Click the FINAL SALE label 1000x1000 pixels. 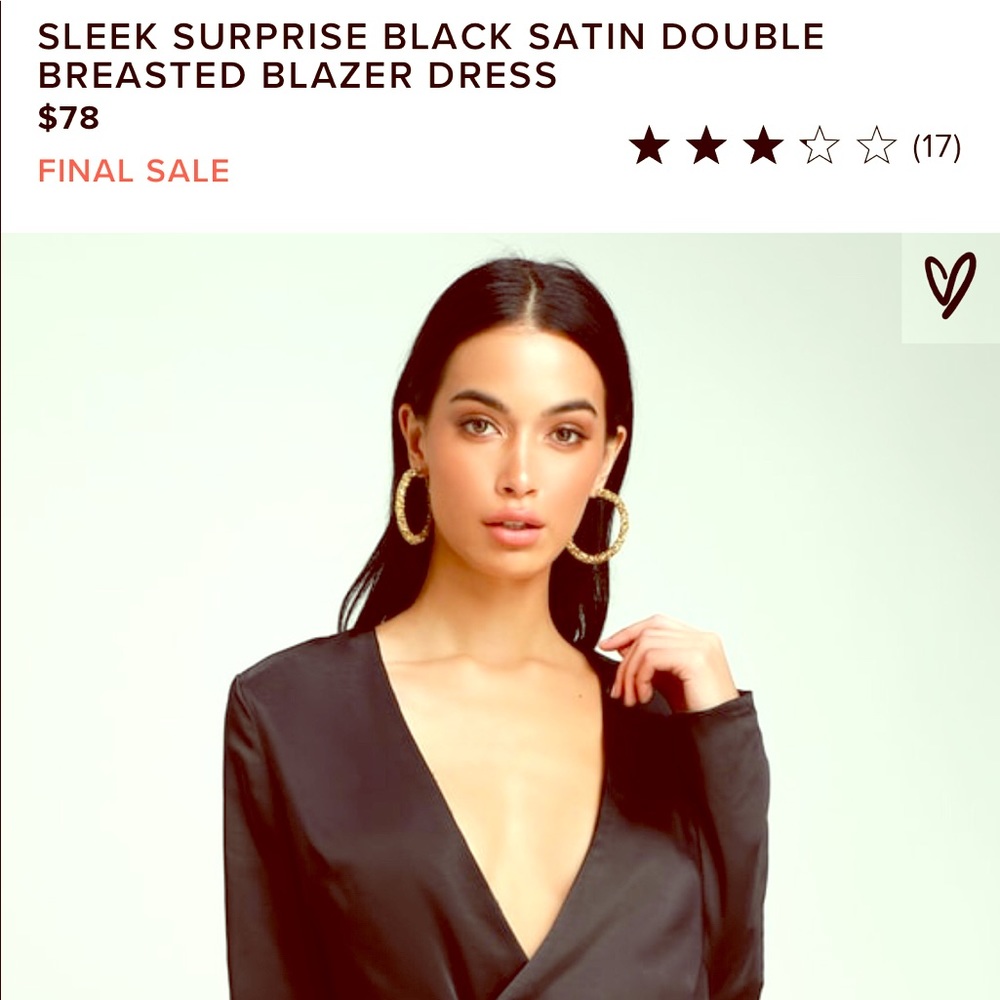134,171
